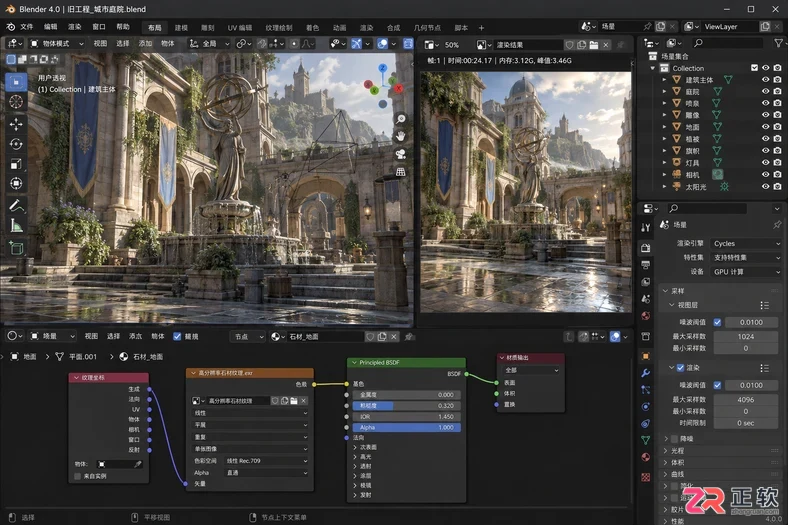
Task: Expand the 地面 collection in outliner
Action: point(664,127)
